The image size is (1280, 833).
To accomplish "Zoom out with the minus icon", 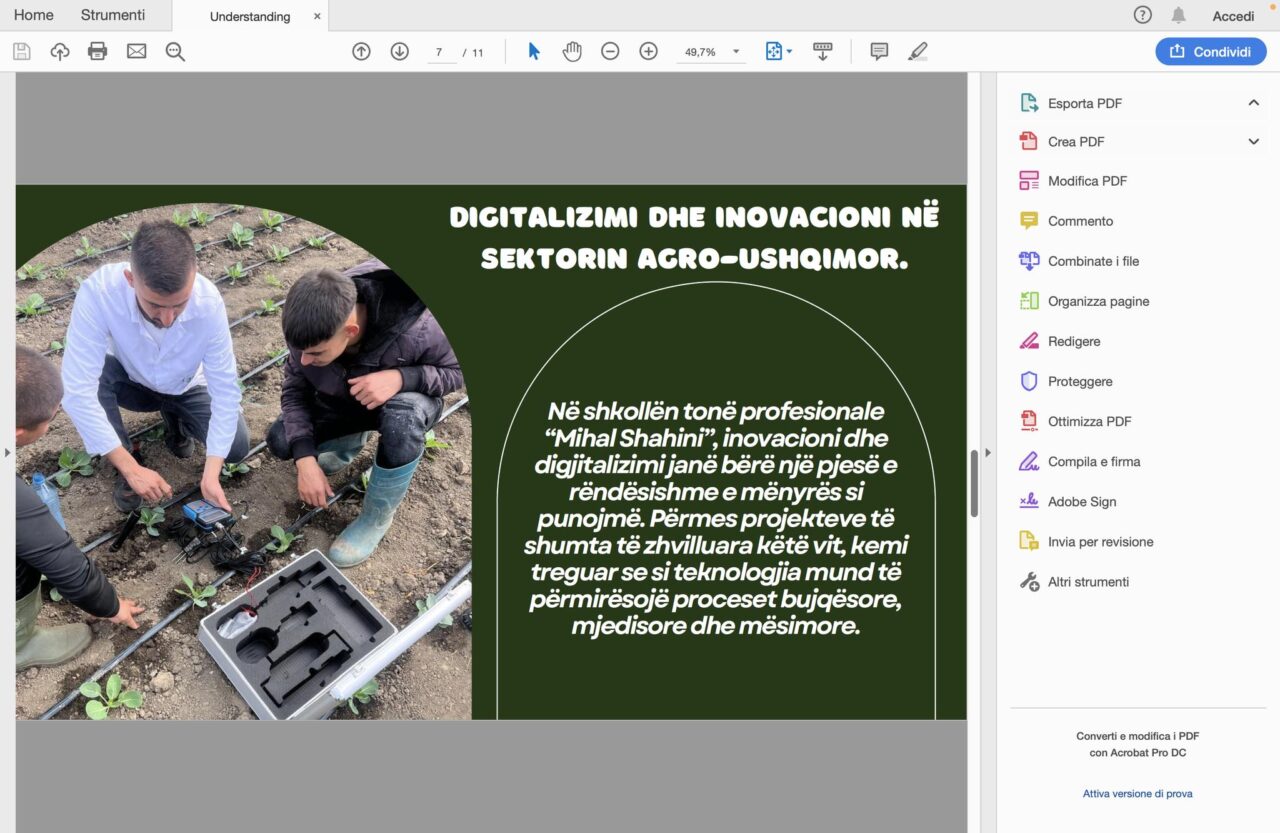I will (610, 52).
